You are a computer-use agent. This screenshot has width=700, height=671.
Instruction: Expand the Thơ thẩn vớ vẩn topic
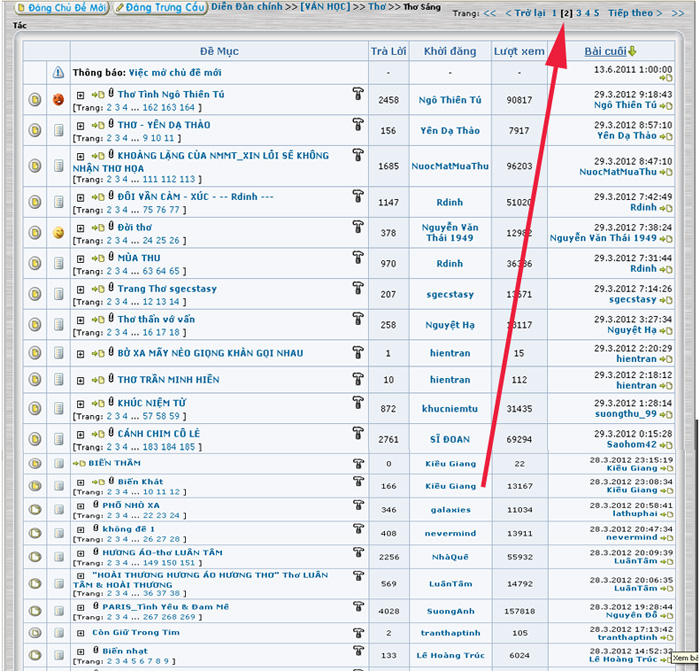point(80,321)
